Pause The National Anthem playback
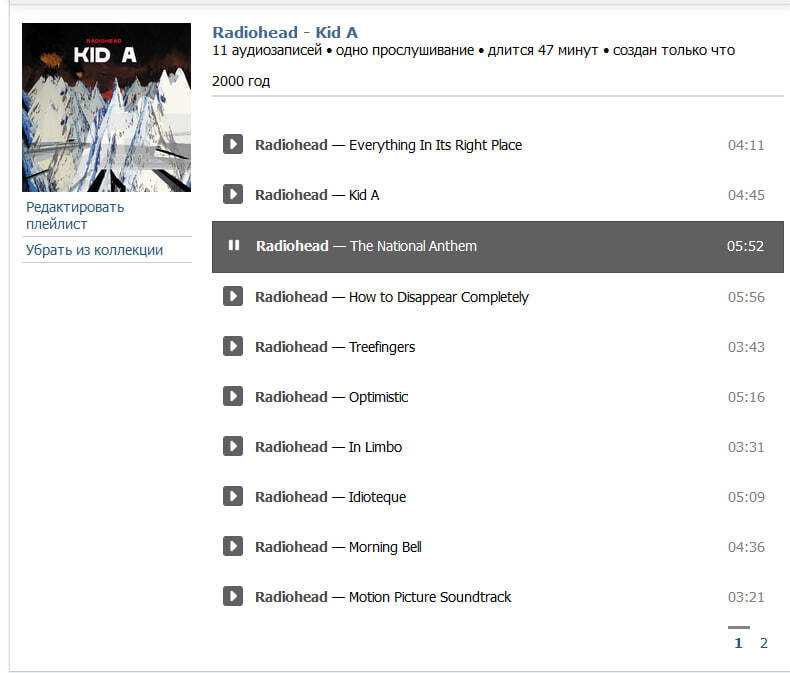 (234, 245)
